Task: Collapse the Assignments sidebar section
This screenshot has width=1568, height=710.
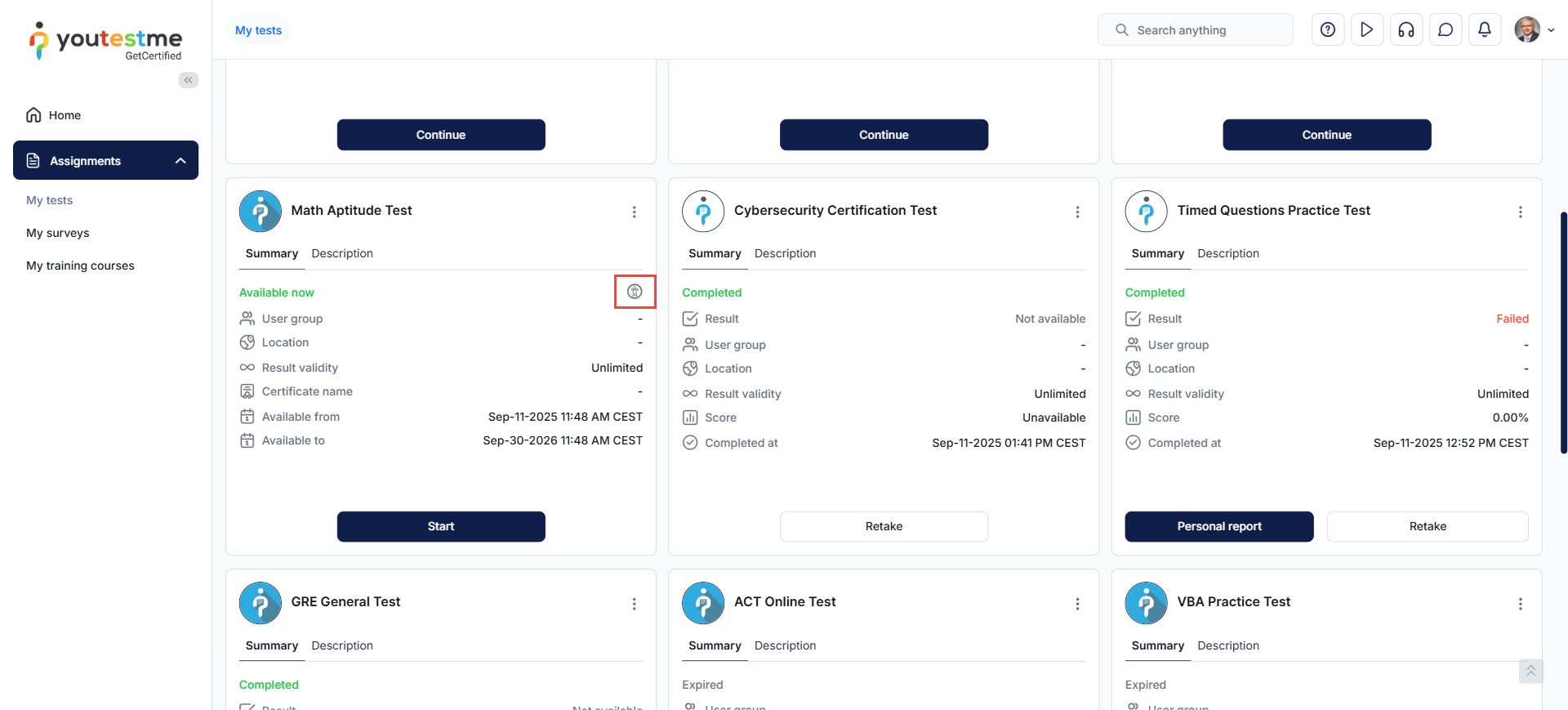Action: tap(180, 161)
